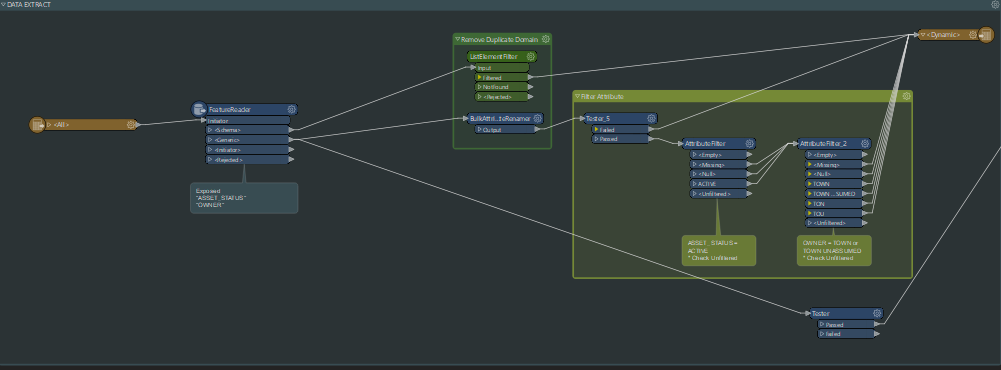This screenshot has width=1001, height=370.
Task: Expand the <All> feature type attributes
Action: pos(50,124)
